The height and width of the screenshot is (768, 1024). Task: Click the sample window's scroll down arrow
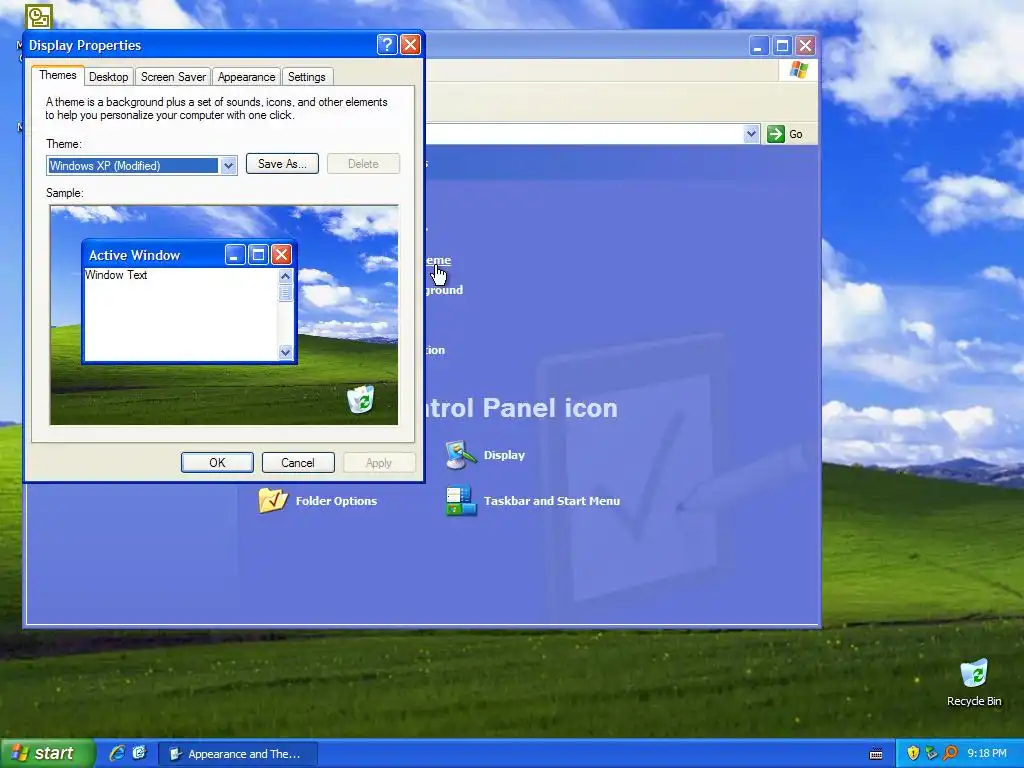tap(285, 352)
